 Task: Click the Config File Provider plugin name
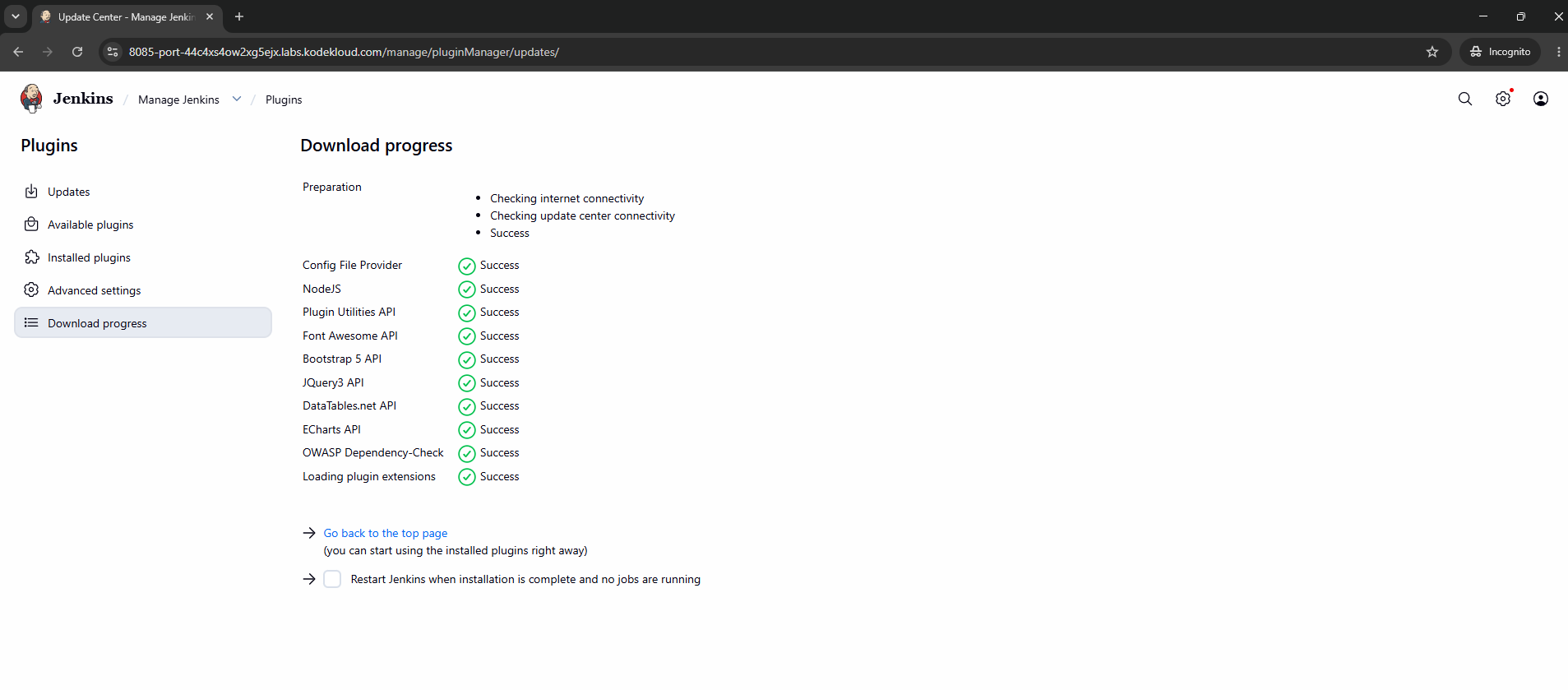point(352,265)
